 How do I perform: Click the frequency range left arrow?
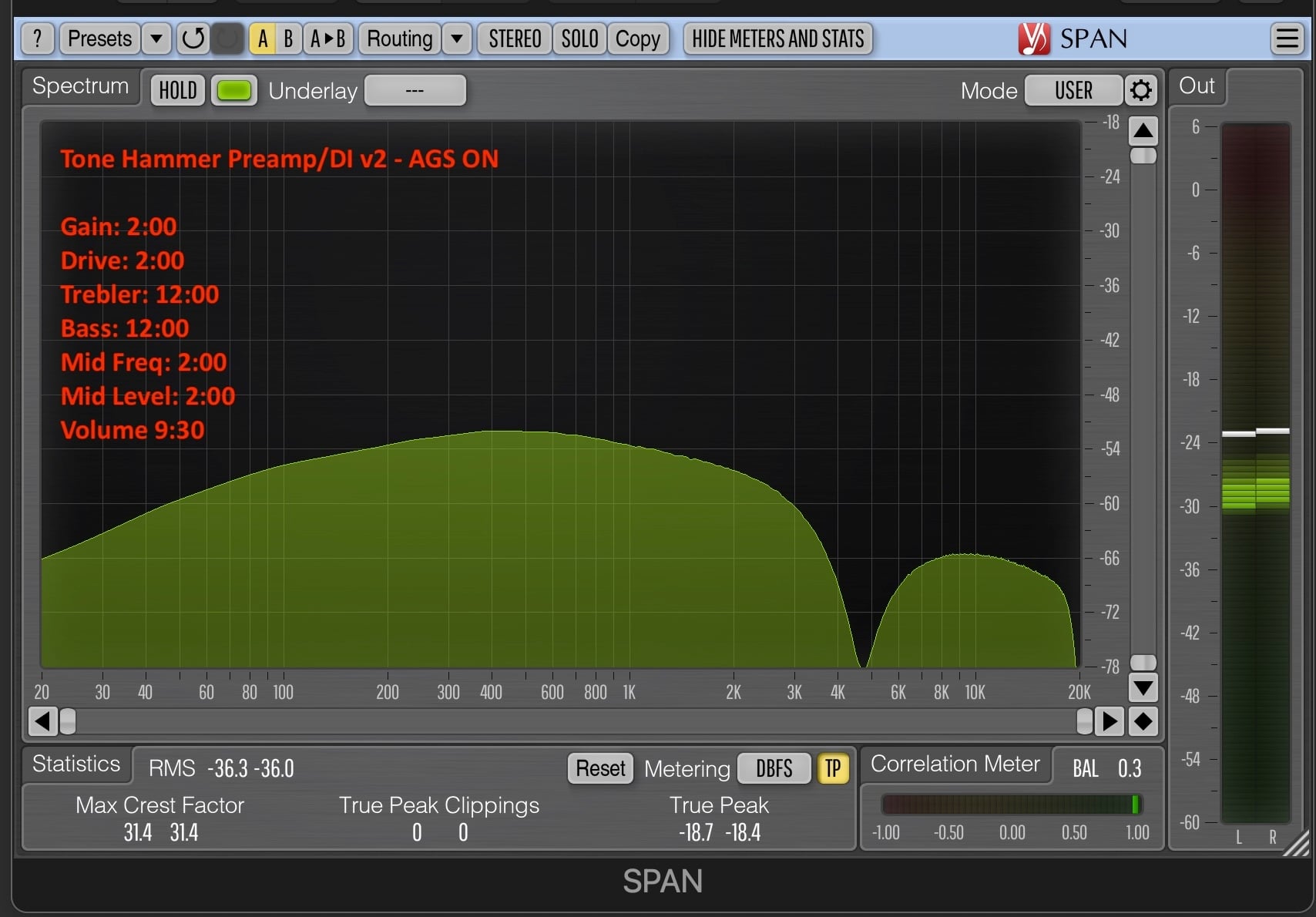click(42, 721)
